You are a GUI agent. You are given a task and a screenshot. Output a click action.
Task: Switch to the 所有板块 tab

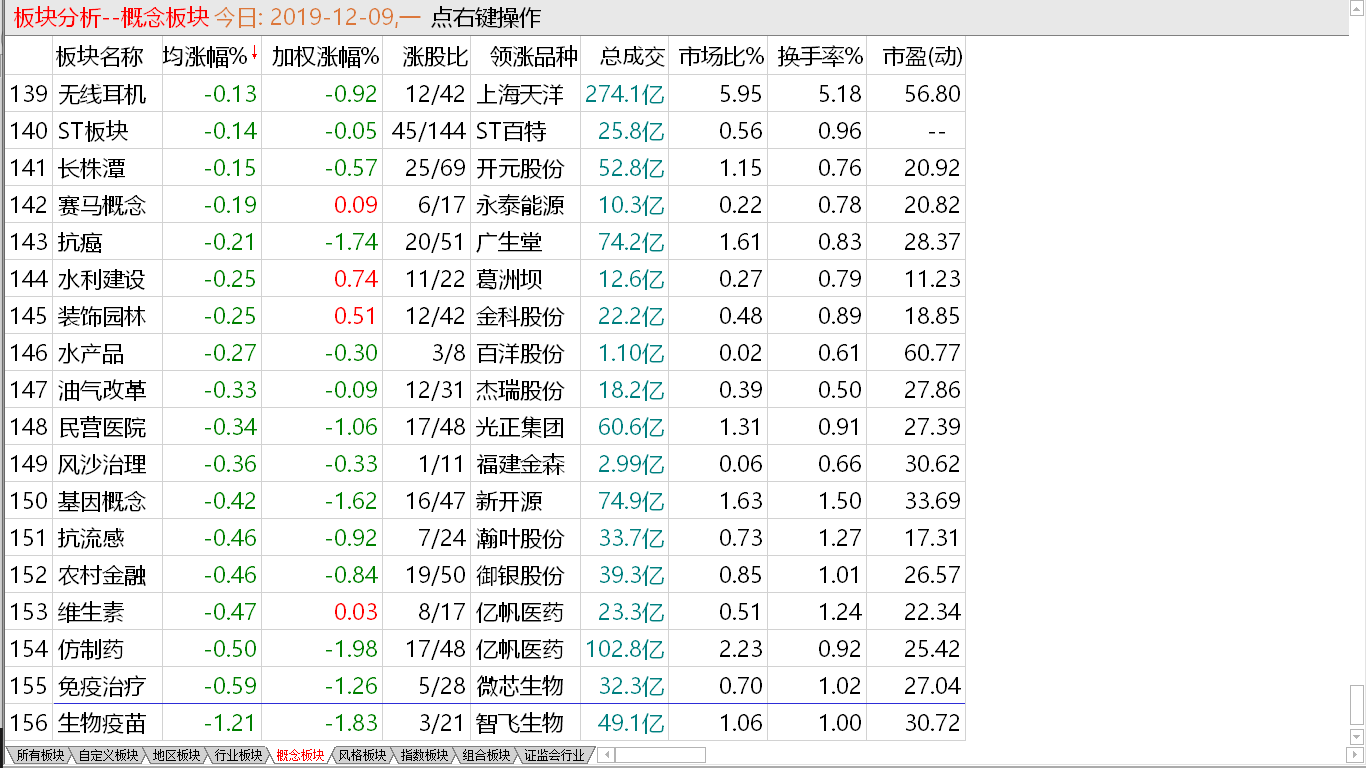39,755
